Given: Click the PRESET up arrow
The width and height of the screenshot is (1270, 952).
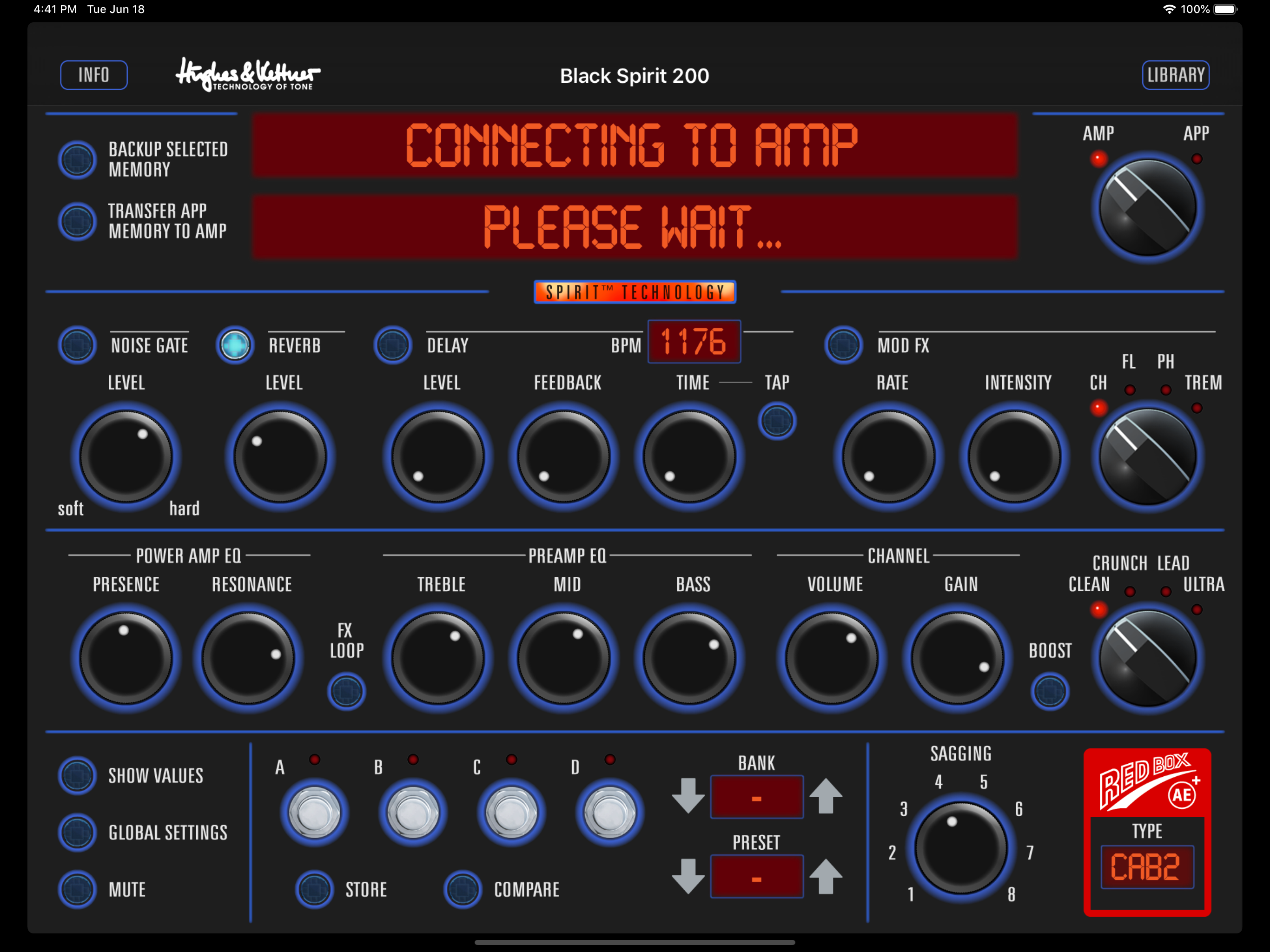Looking at the screenshot, I should (826, 876).
